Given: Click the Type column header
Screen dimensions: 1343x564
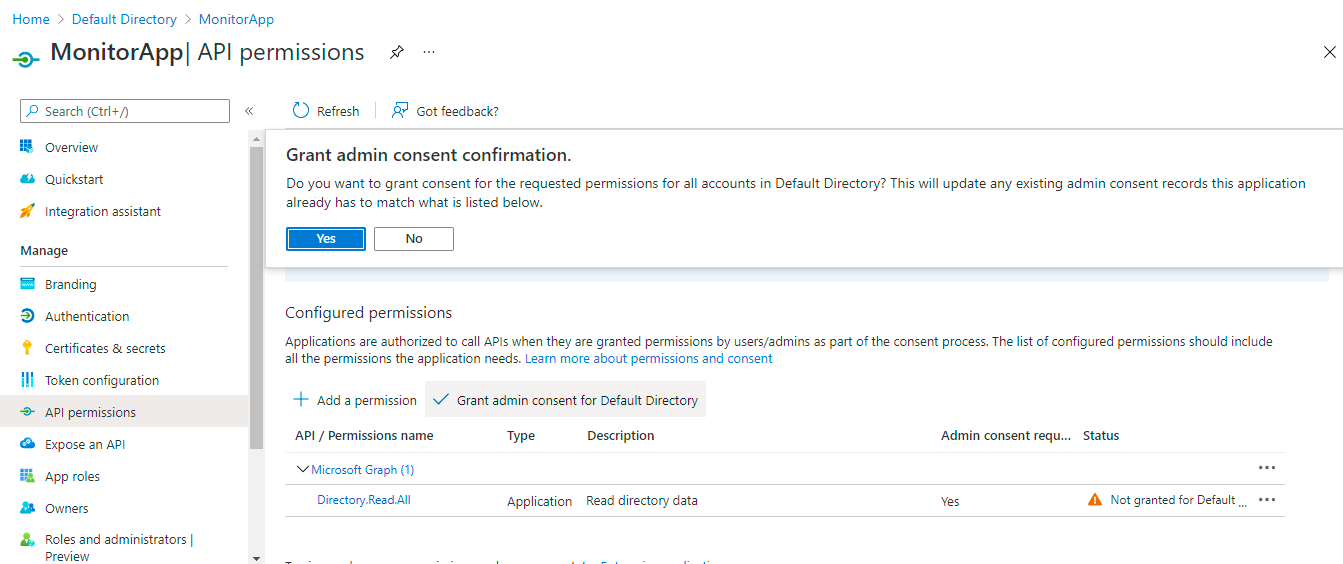Looking at the screenshot, I should [521, 436].
